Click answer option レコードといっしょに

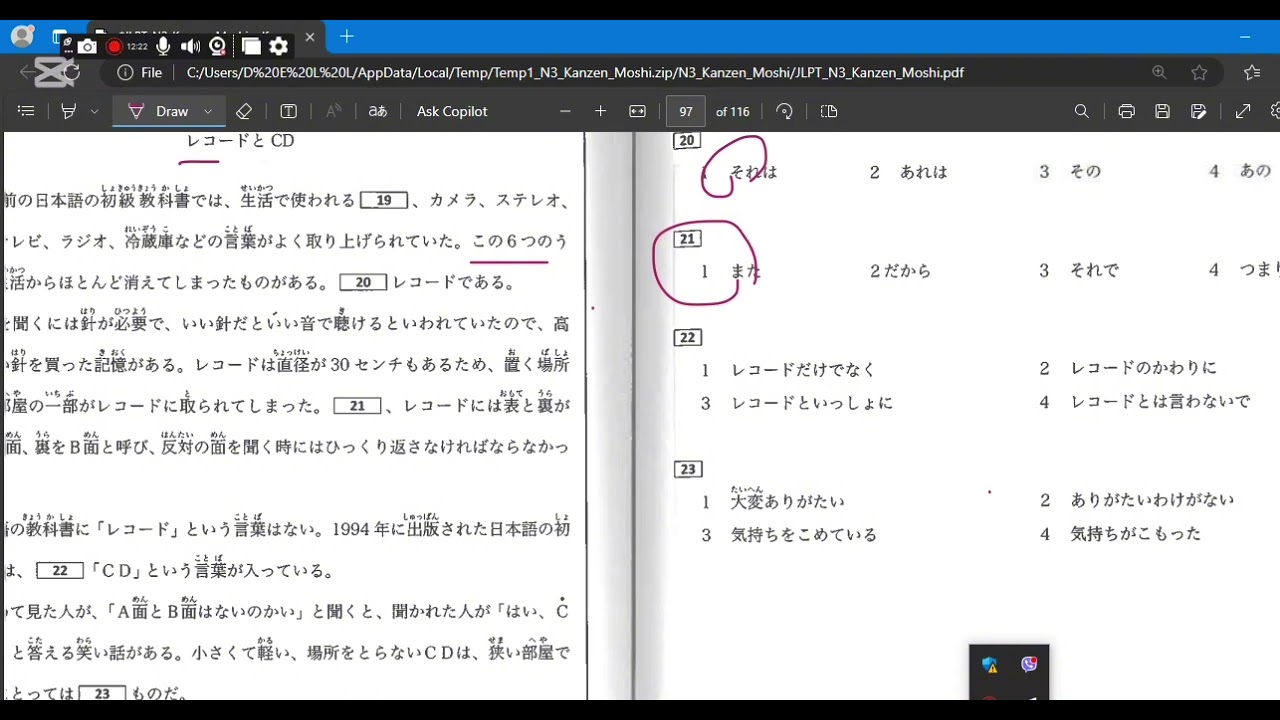click(811, 403)
